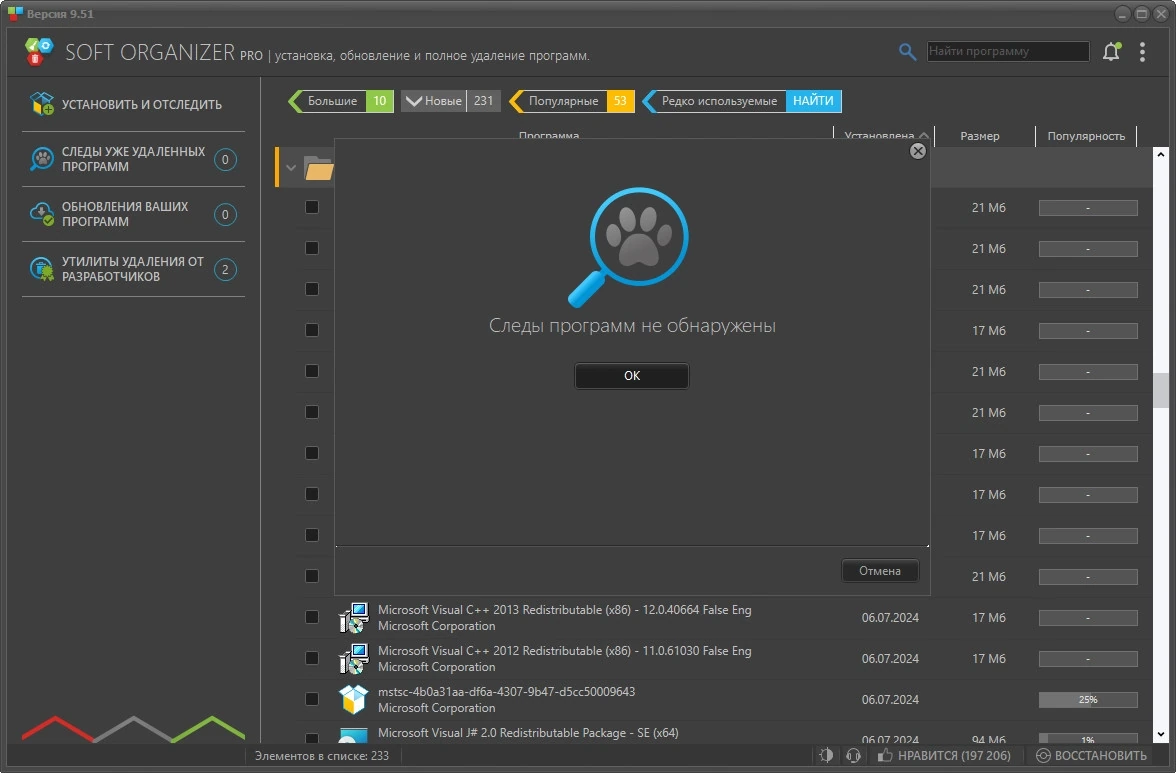Screen dimensions: 1176x773
Task: Click the traces counter badge showing 0
Action: (225, 159)
